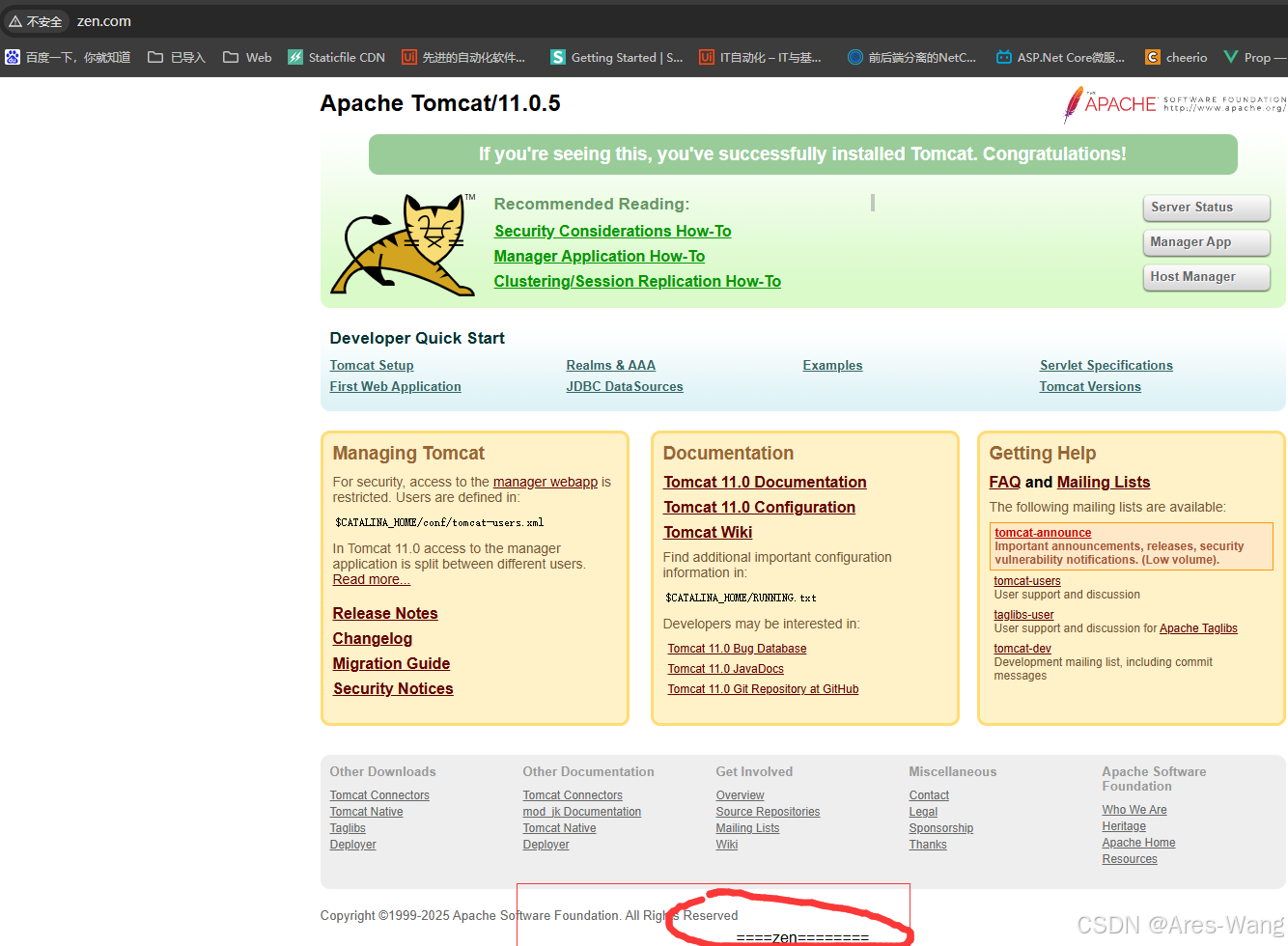Open Release Notes
Viewport: 1288px width, 946px height.
click(385, 613)
